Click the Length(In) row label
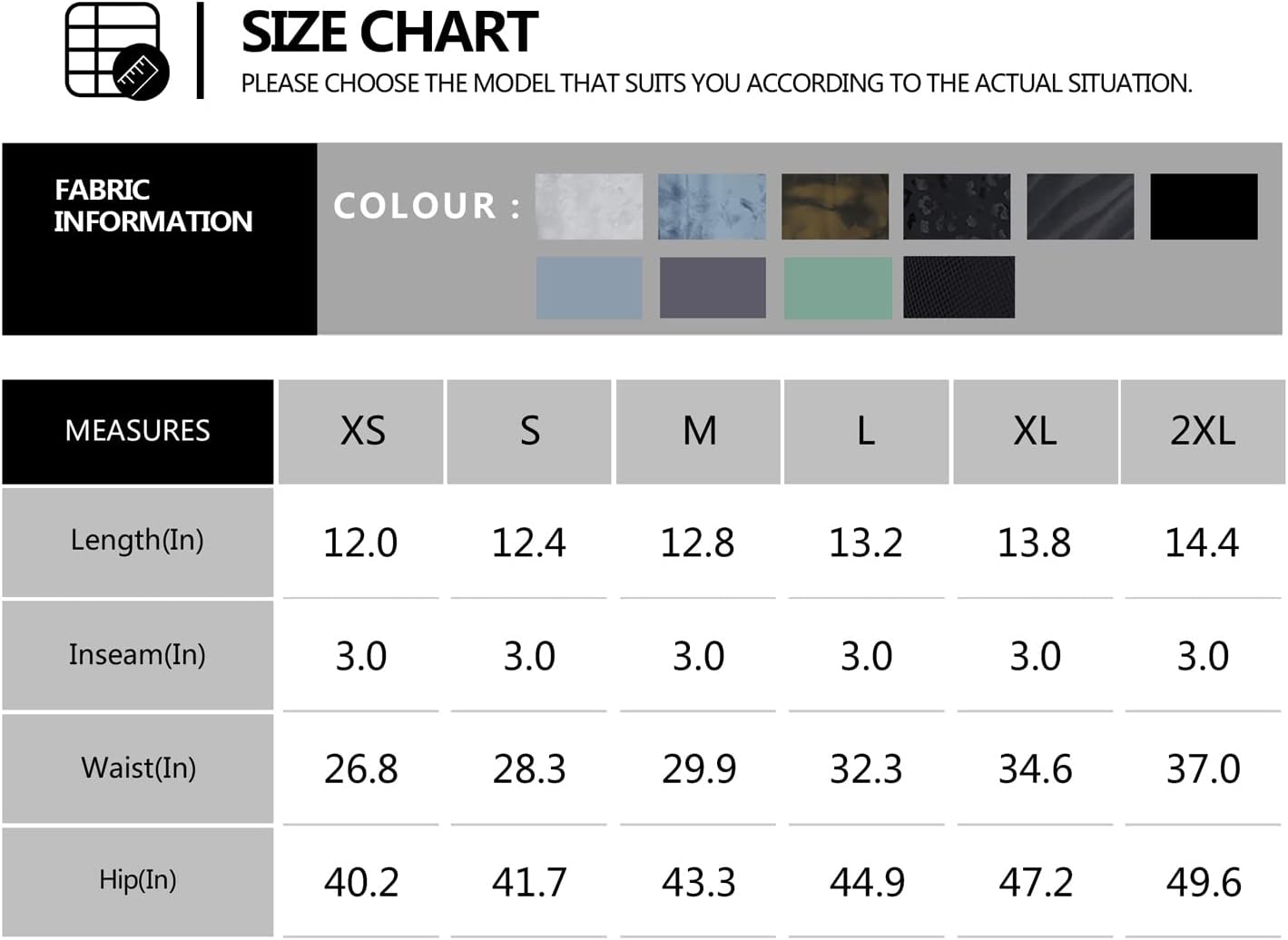The width and height of the screenshot is (1288, 940). (x=138, y=542)
